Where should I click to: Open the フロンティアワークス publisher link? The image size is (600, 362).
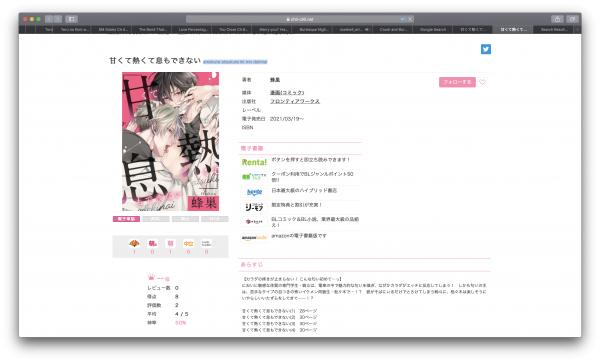point(295,101)
